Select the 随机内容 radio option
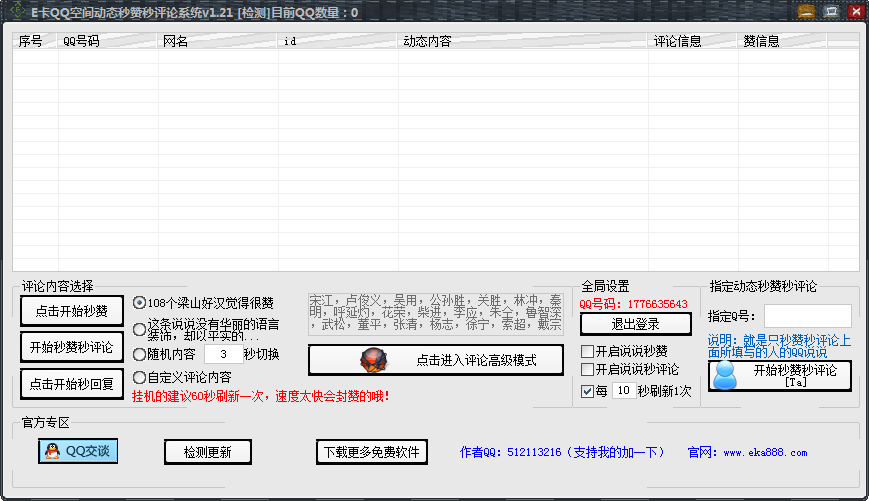The width and height of the screenshot is (869, 501). (140, 354)
